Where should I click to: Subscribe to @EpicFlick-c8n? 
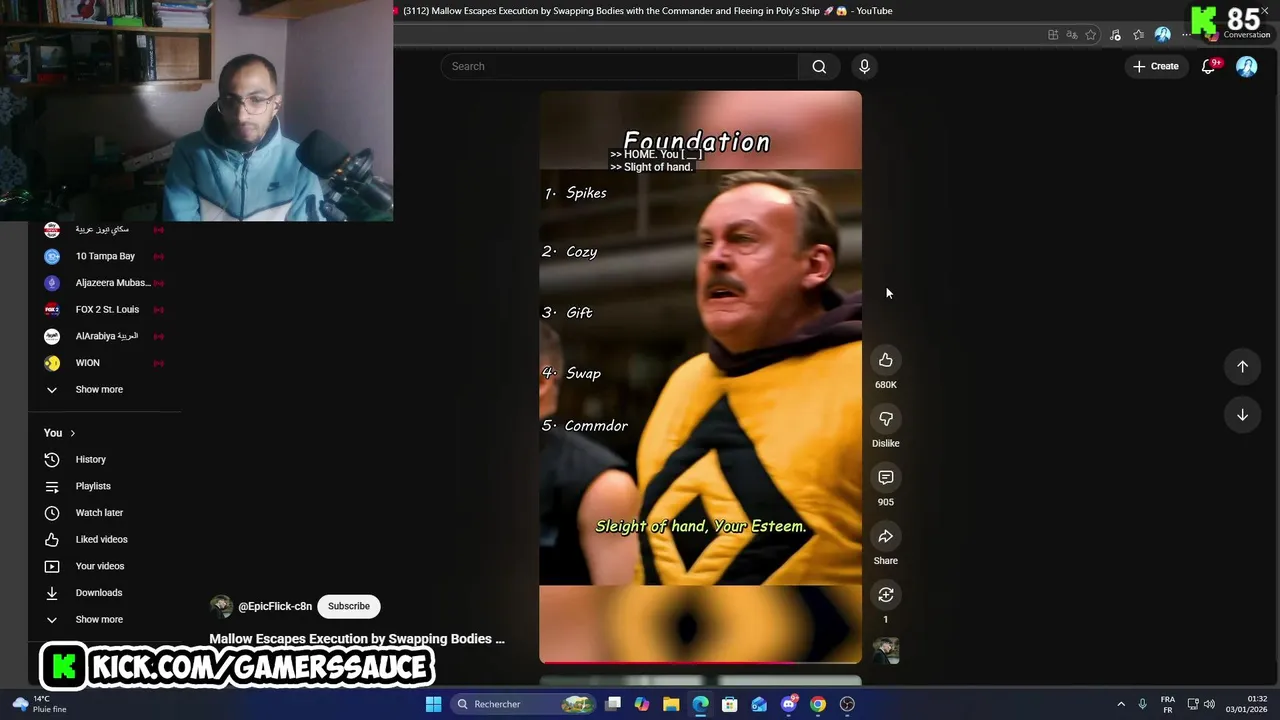(349, 606)
